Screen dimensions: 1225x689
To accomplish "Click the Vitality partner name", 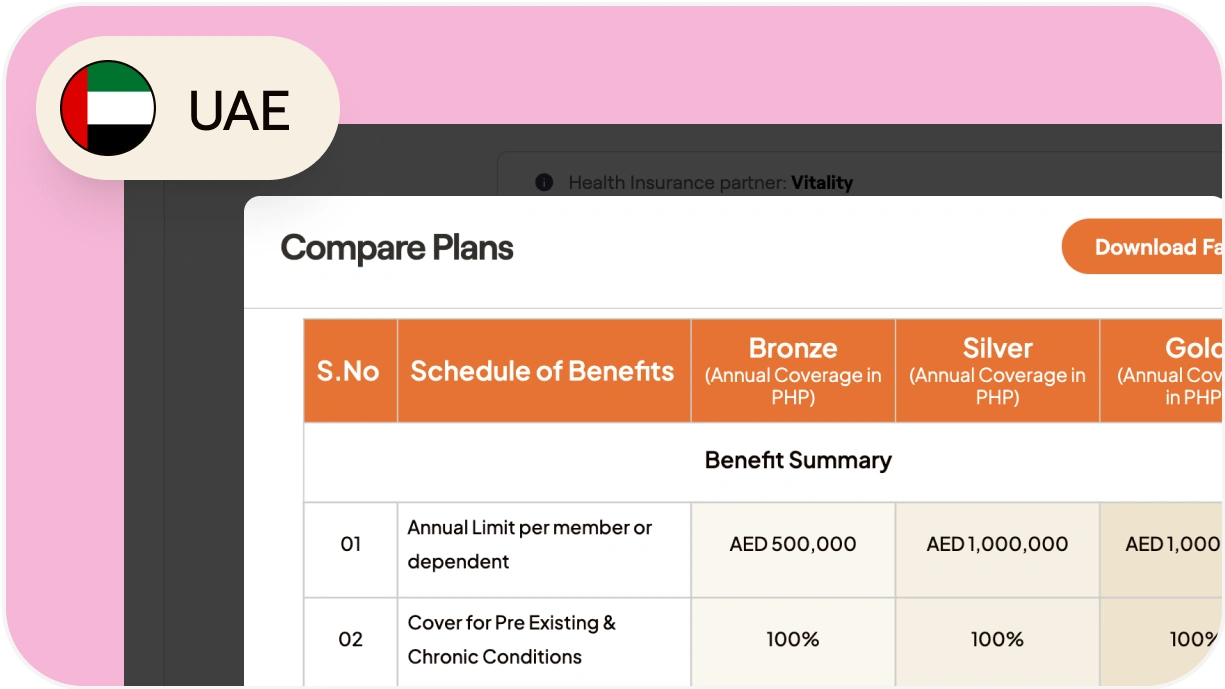I will pyautogui.click(x=822, y=182).
